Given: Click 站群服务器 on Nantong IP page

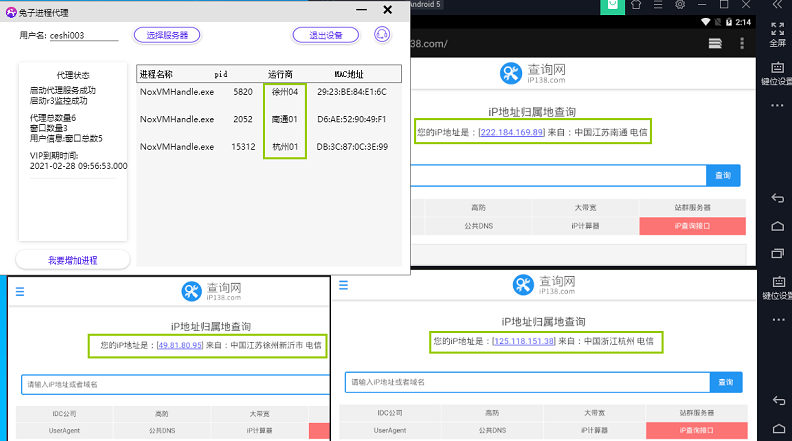Looking at the screenshot, I should click(x=692, y=208).
